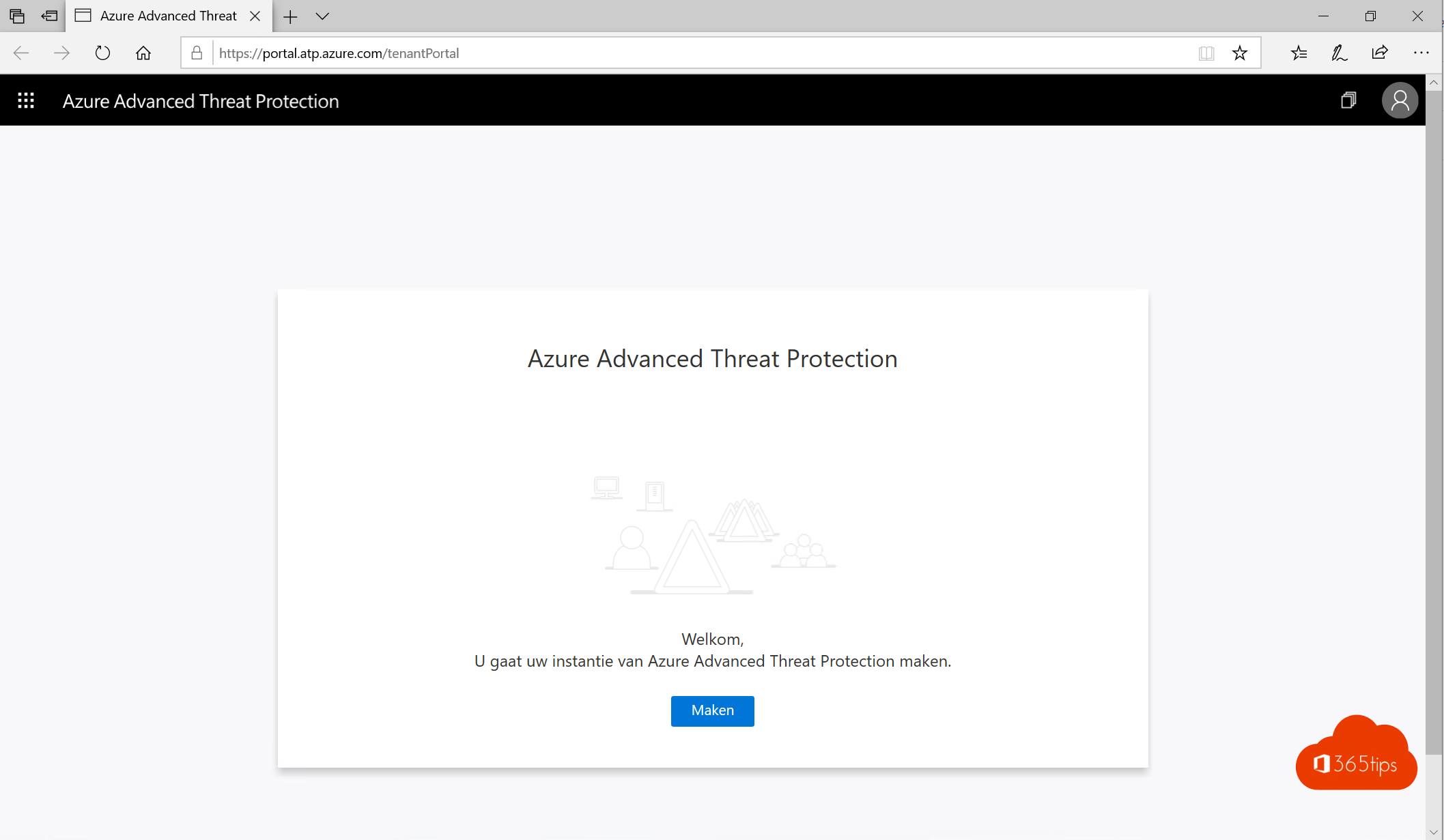Viewport: 1444px width, 840px height.
Task: Add page to favorites with star icon
Action: click(x=1240, y=53)
